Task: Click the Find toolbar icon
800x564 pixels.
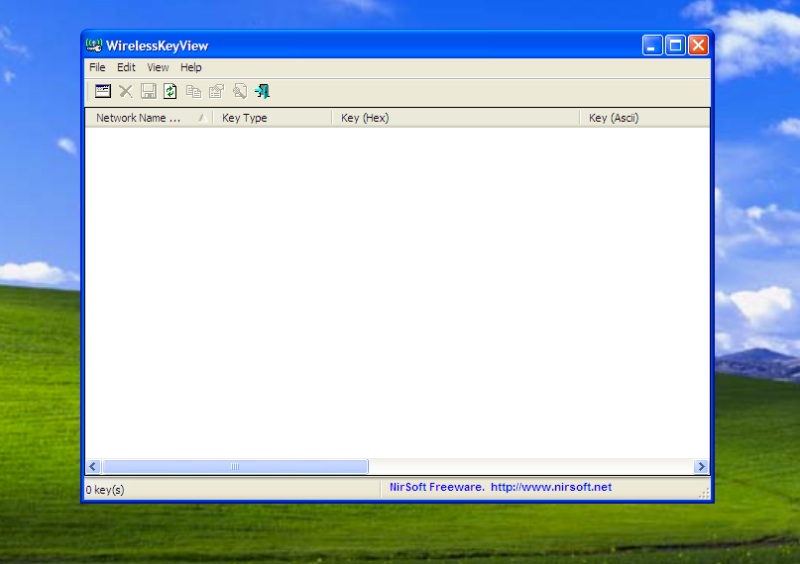Action: tap(239, 91)
